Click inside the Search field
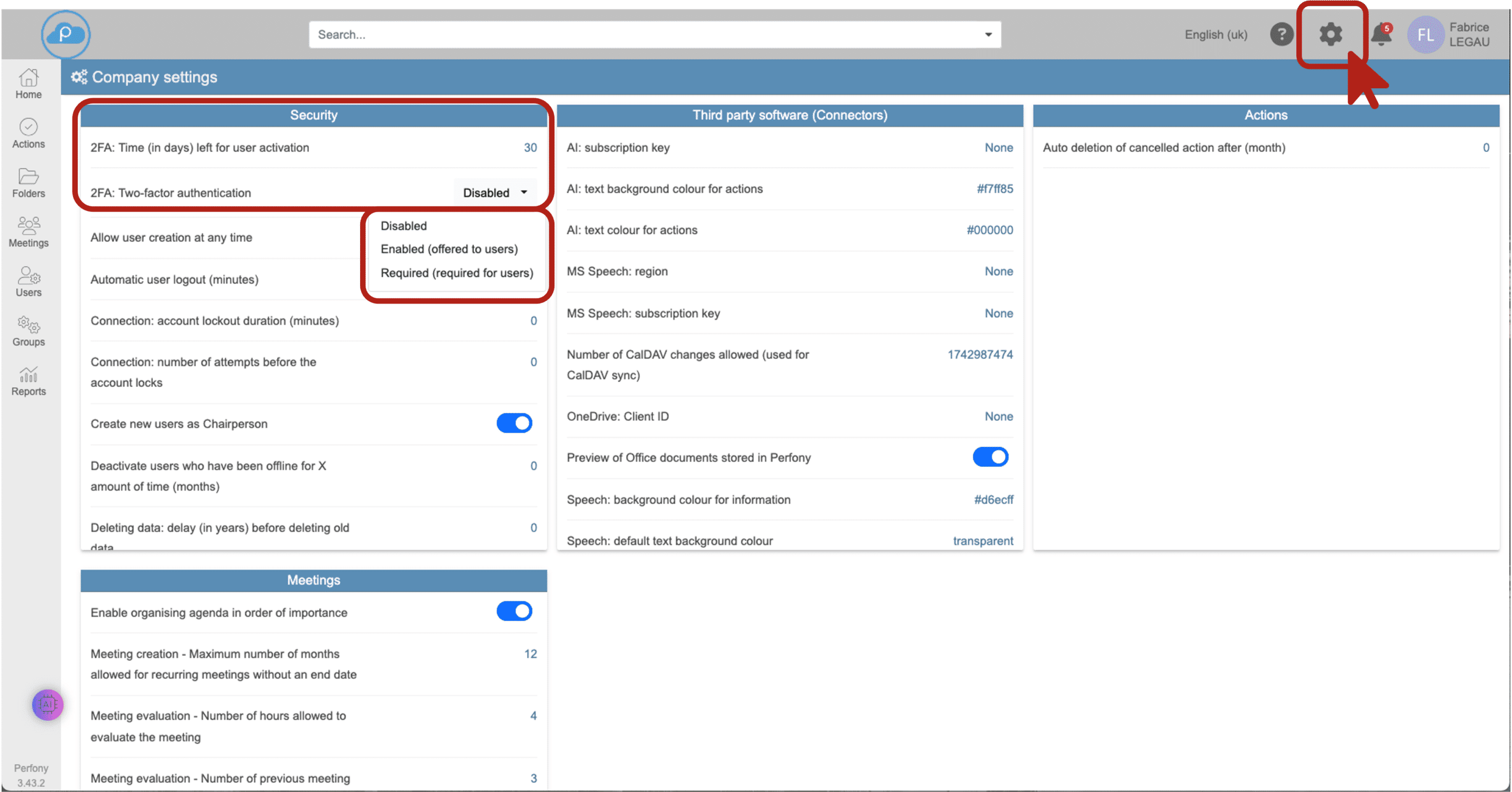 pyautogui.click(x=646, y=35)
